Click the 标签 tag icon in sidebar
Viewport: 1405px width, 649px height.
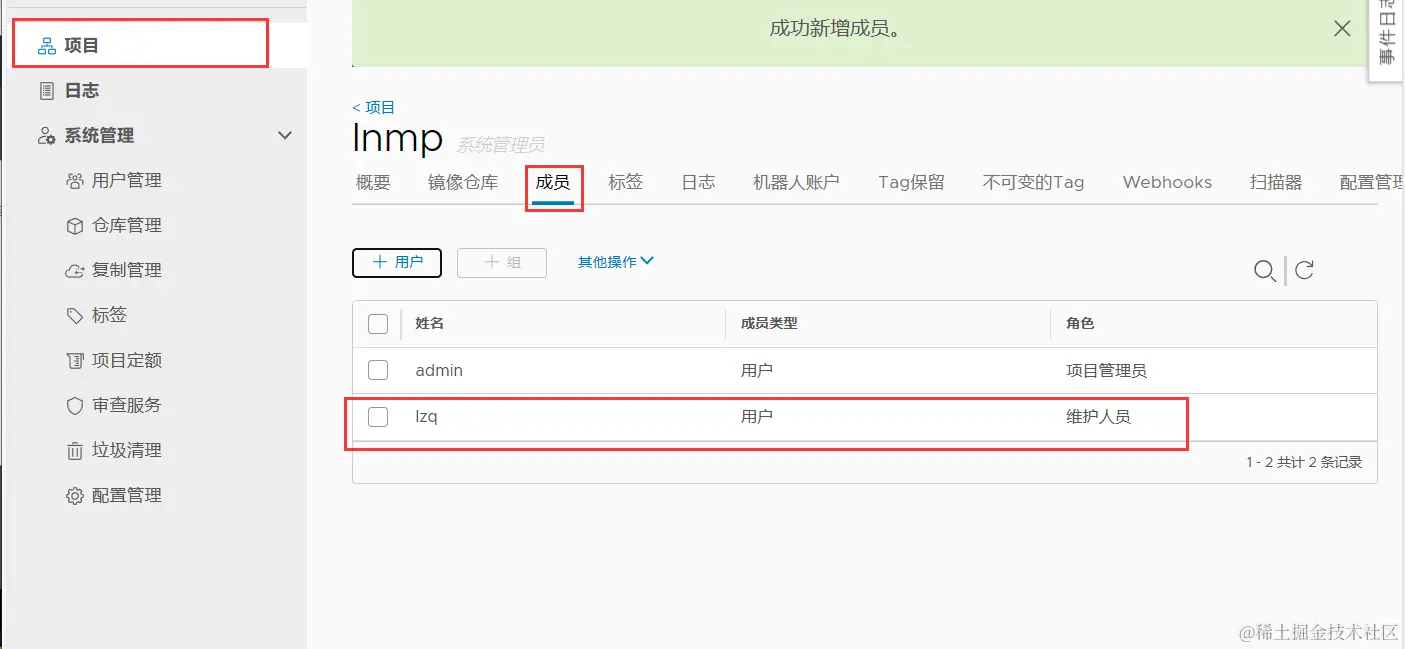click(75, 316)
